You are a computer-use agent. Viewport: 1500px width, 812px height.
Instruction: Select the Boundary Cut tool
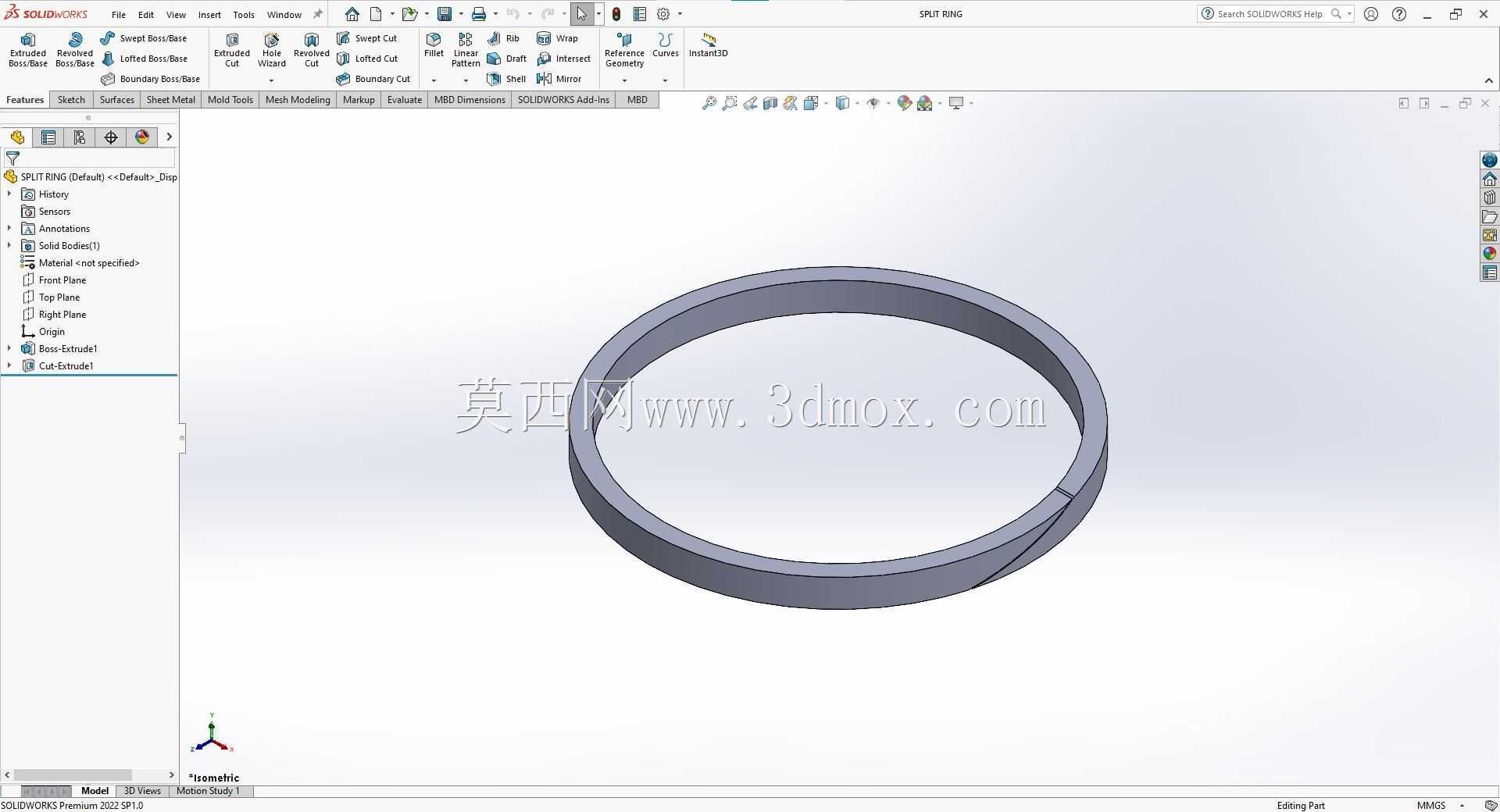click(373, 79)
